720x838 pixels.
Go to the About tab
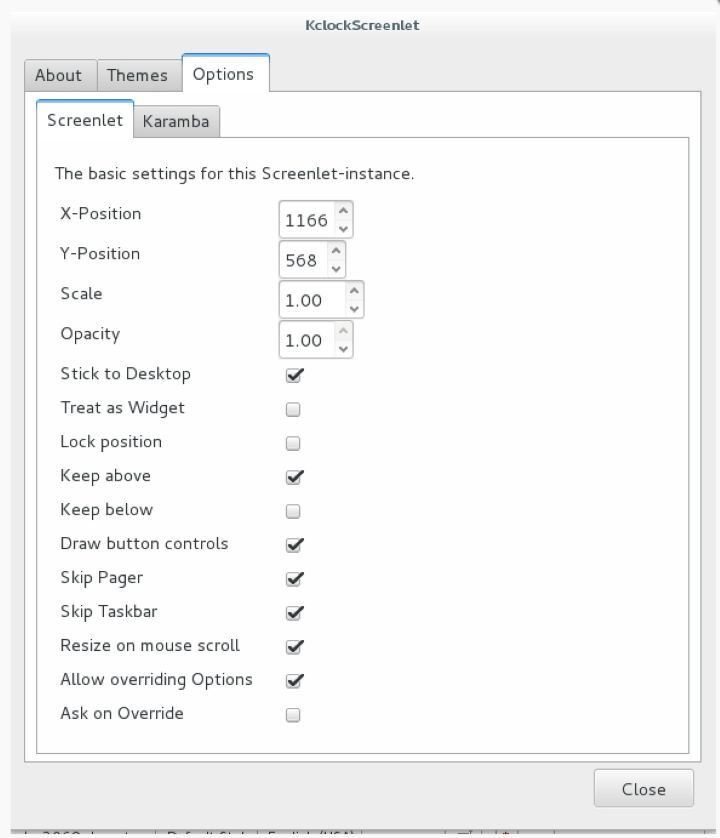click(58, 75)
